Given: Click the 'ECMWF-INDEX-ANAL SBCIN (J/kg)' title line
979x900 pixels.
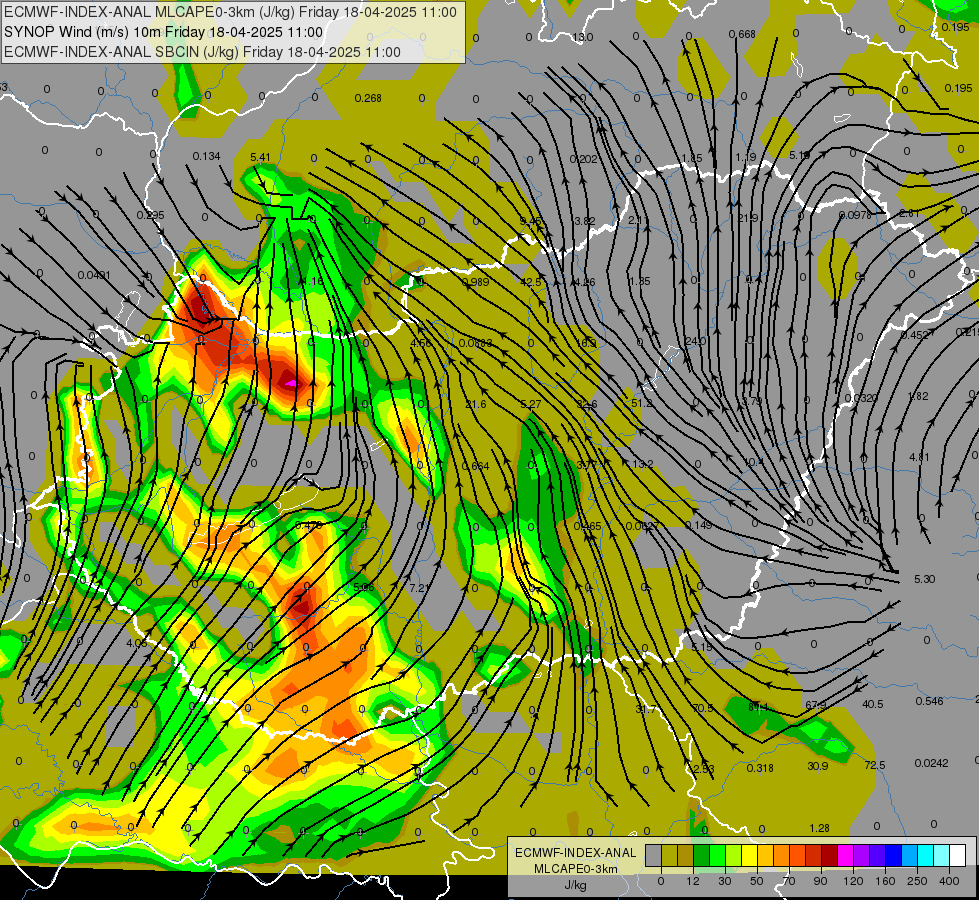Looking at the screenshot, I should coord(121,52).
